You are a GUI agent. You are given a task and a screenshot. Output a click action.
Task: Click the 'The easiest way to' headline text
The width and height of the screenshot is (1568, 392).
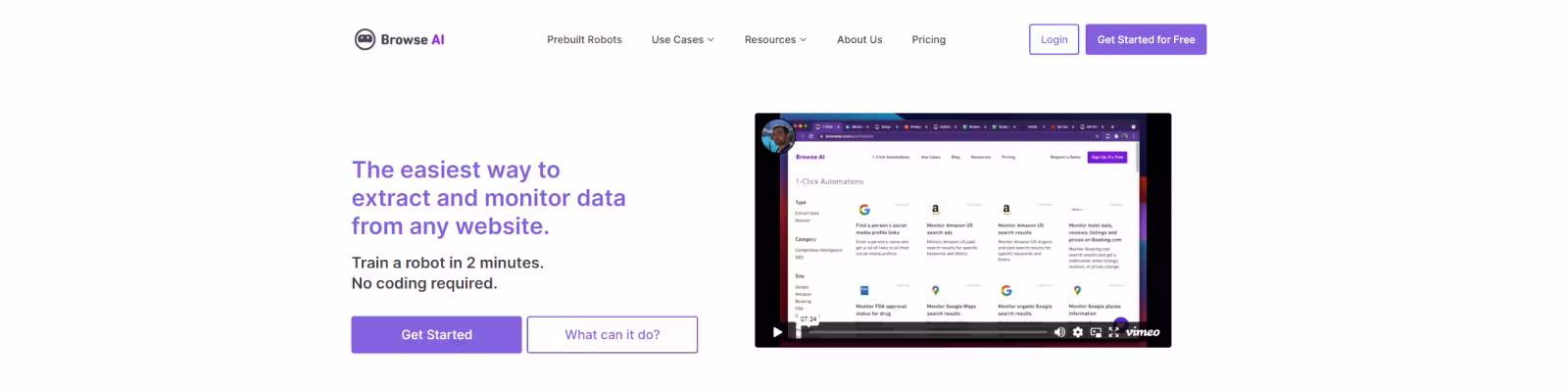(456, 170)
